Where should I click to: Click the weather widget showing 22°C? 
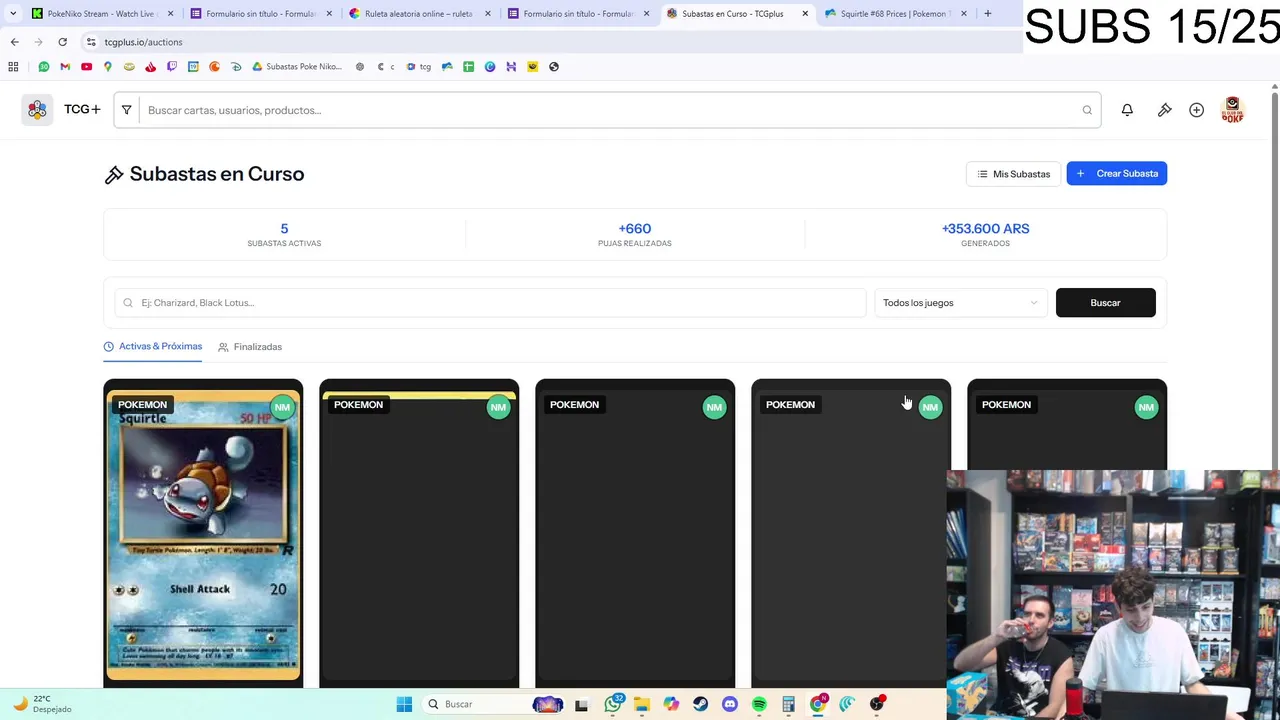point(41,704)
